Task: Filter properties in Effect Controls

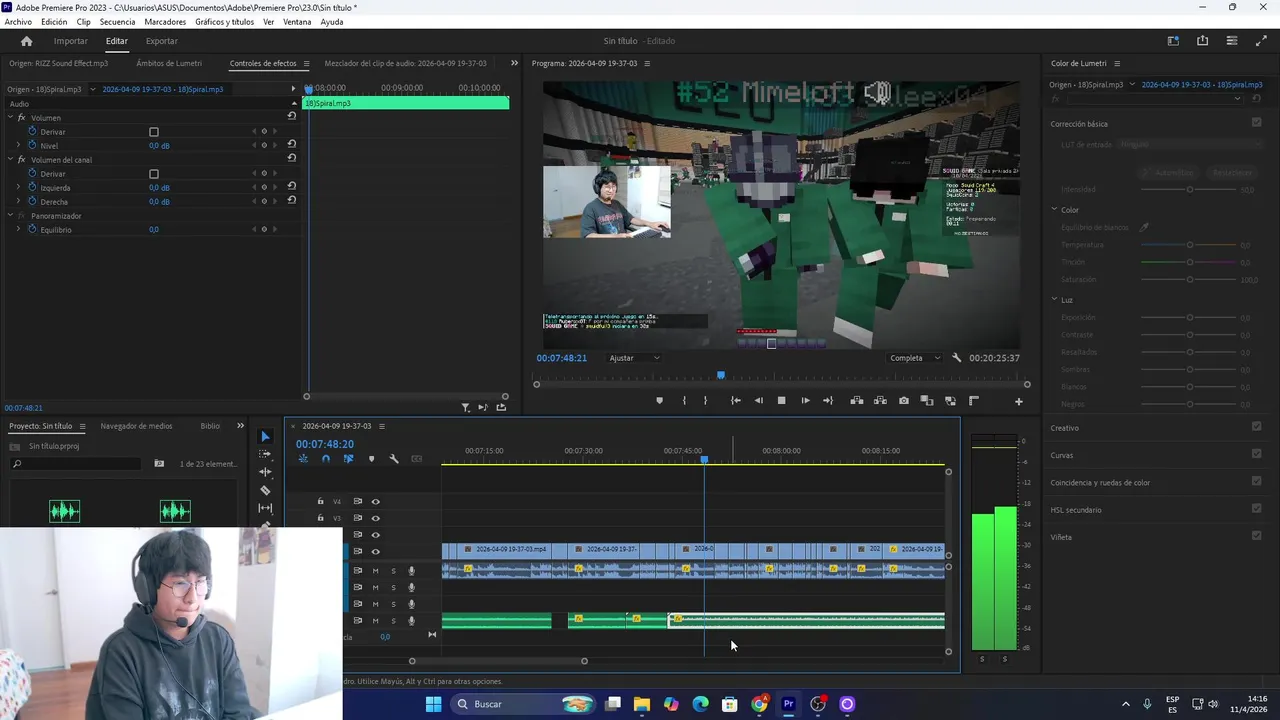Action: [466, 407]
